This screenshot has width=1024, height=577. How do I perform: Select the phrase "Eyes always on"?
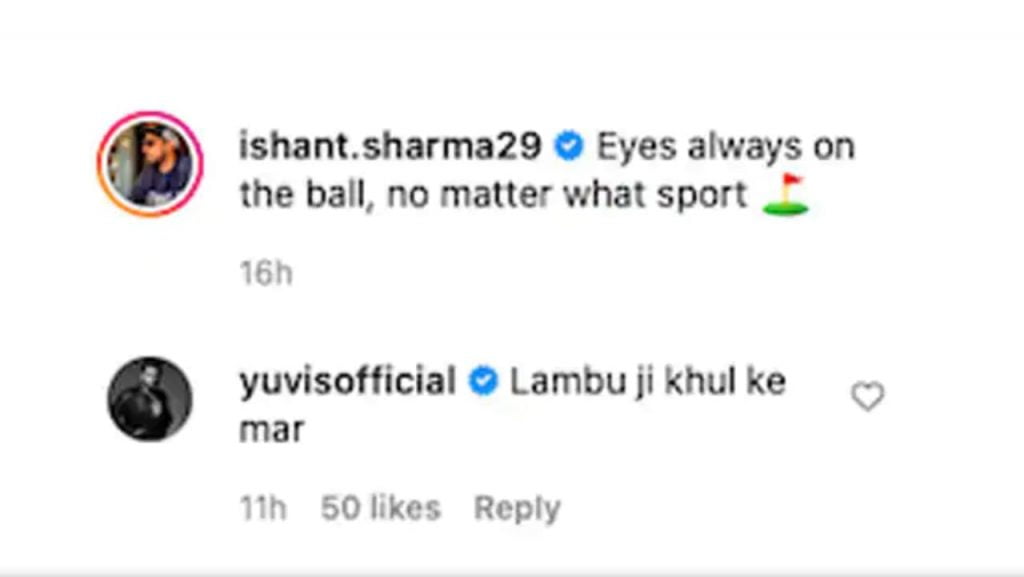pyautogui.click(x=726, y=147)
